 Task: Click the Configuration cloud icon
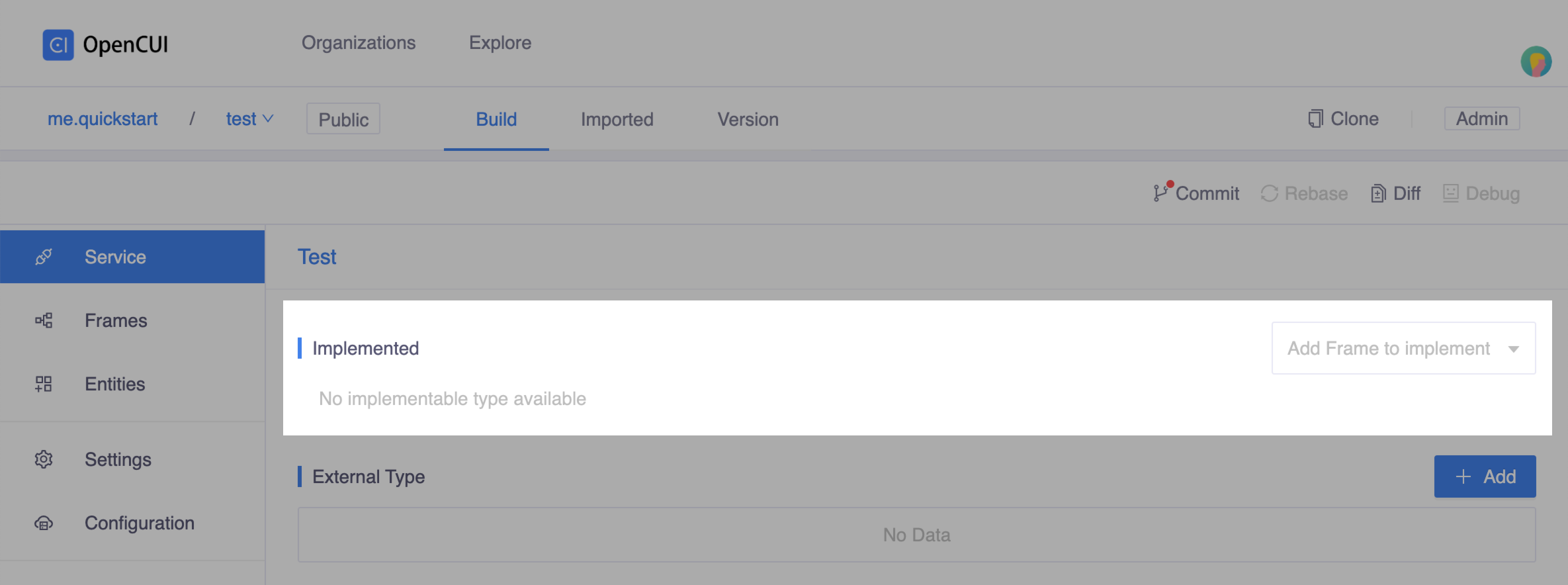[x=44, y=523]
